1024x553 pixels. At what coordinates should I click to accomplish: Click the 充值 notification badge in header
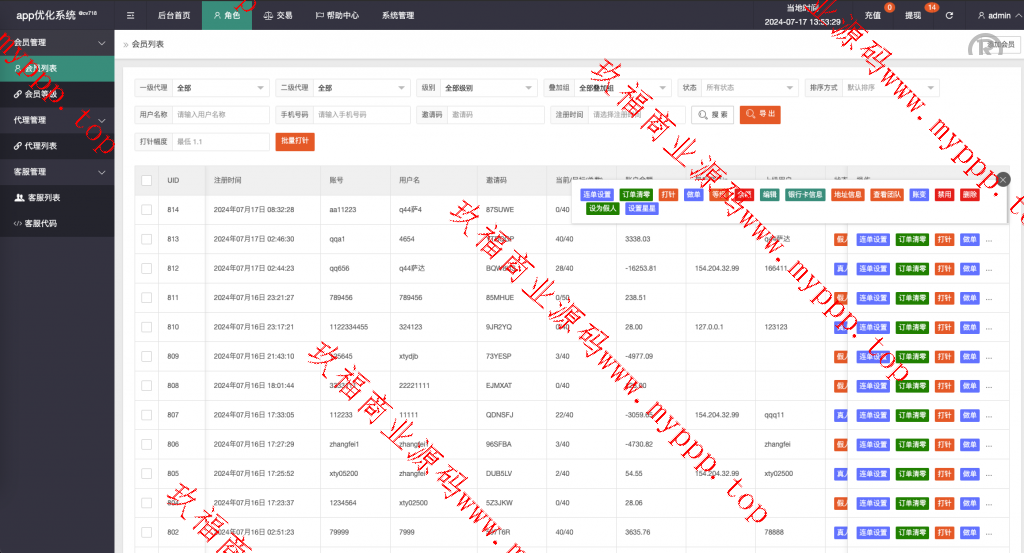click(889, 9)
